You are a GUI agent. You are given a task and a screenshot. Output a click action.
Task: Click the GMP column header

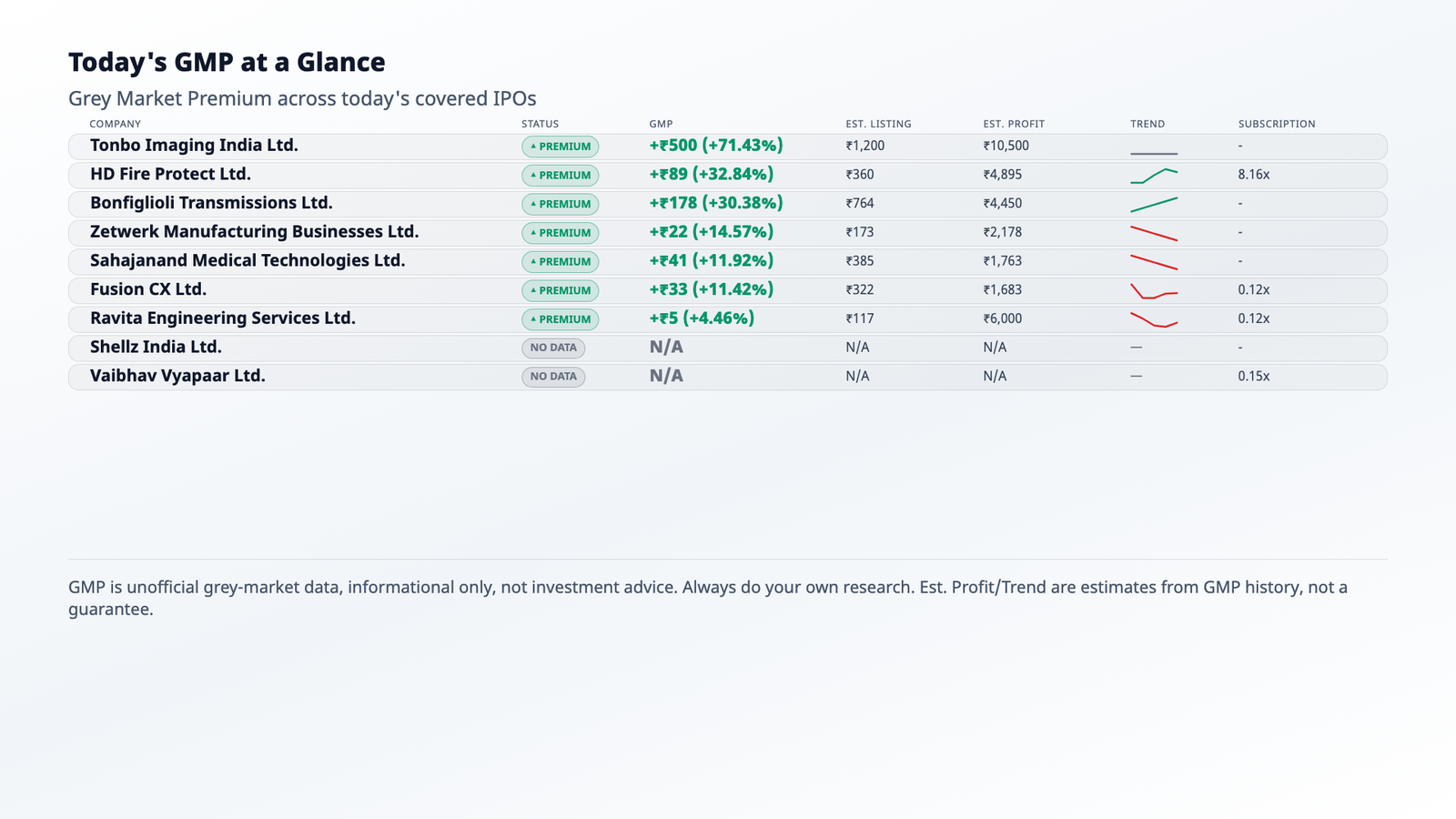pos(661,124)
